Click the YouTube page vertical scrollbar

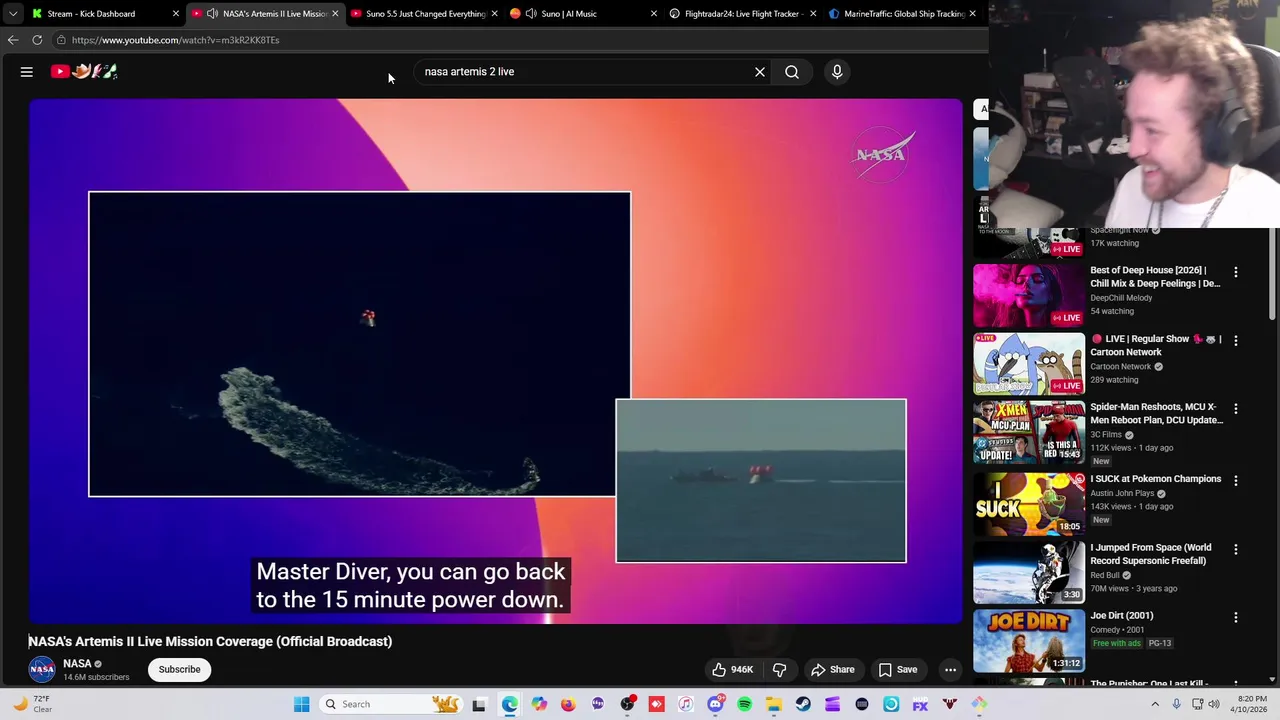pos(1273,275)
